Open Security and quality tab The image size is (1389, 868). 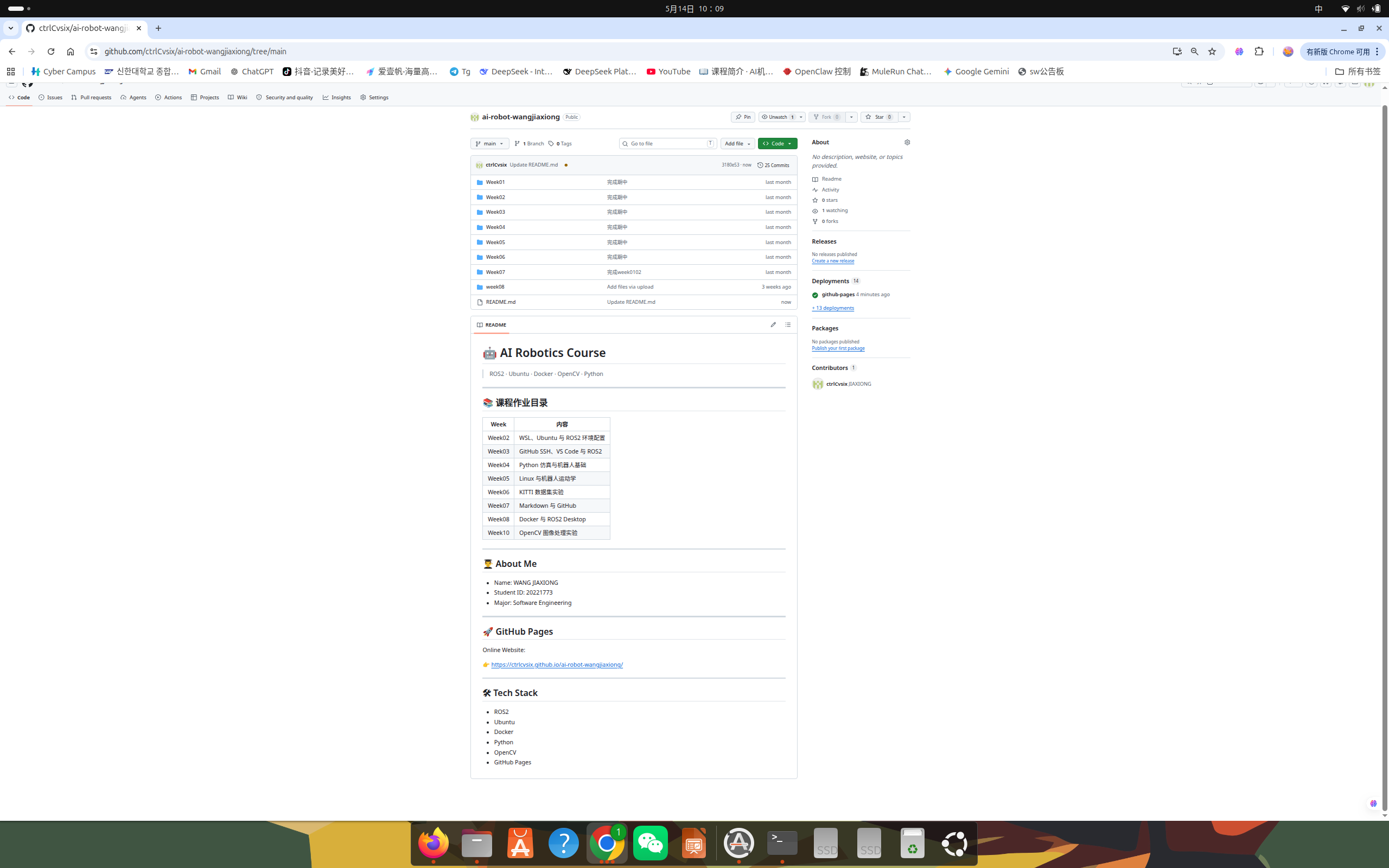[x=285, y=98]
